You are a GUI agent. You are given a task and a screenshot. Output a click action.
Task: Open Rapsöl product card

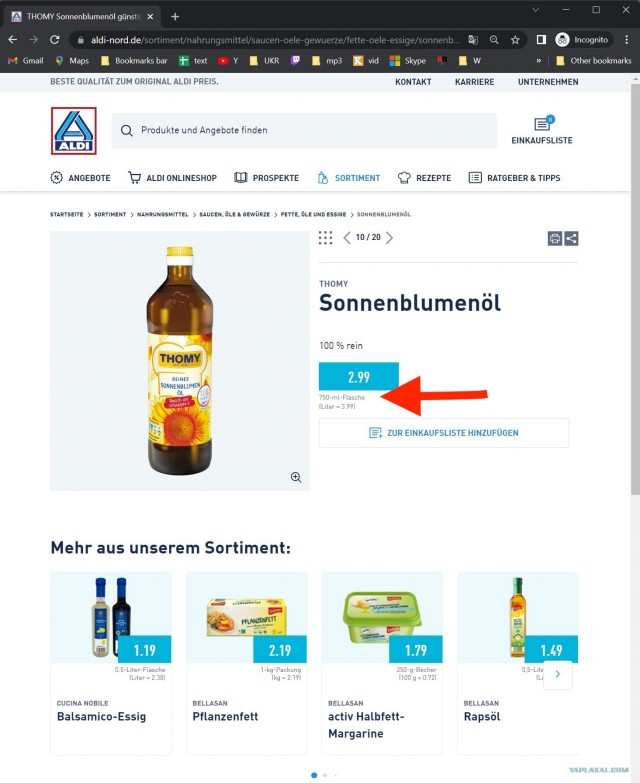point(518,663)
